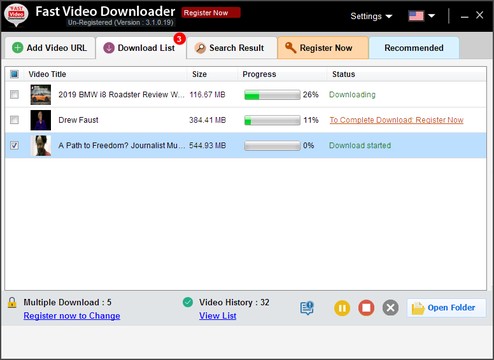494x360 pixels.
Task: Toggle the select-all checkbox in header
Action: [x=14, y=74]
